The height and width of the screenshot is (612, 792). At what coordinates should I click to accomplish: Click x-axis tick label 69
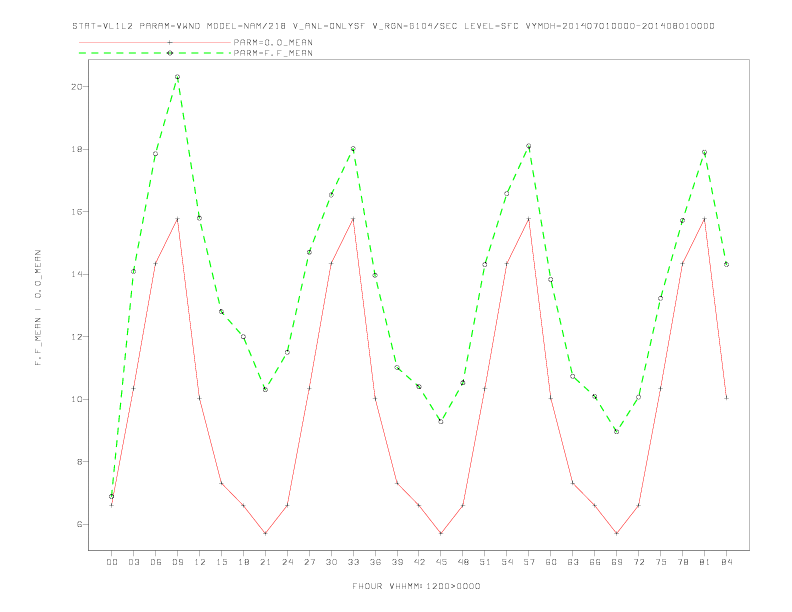617,562
